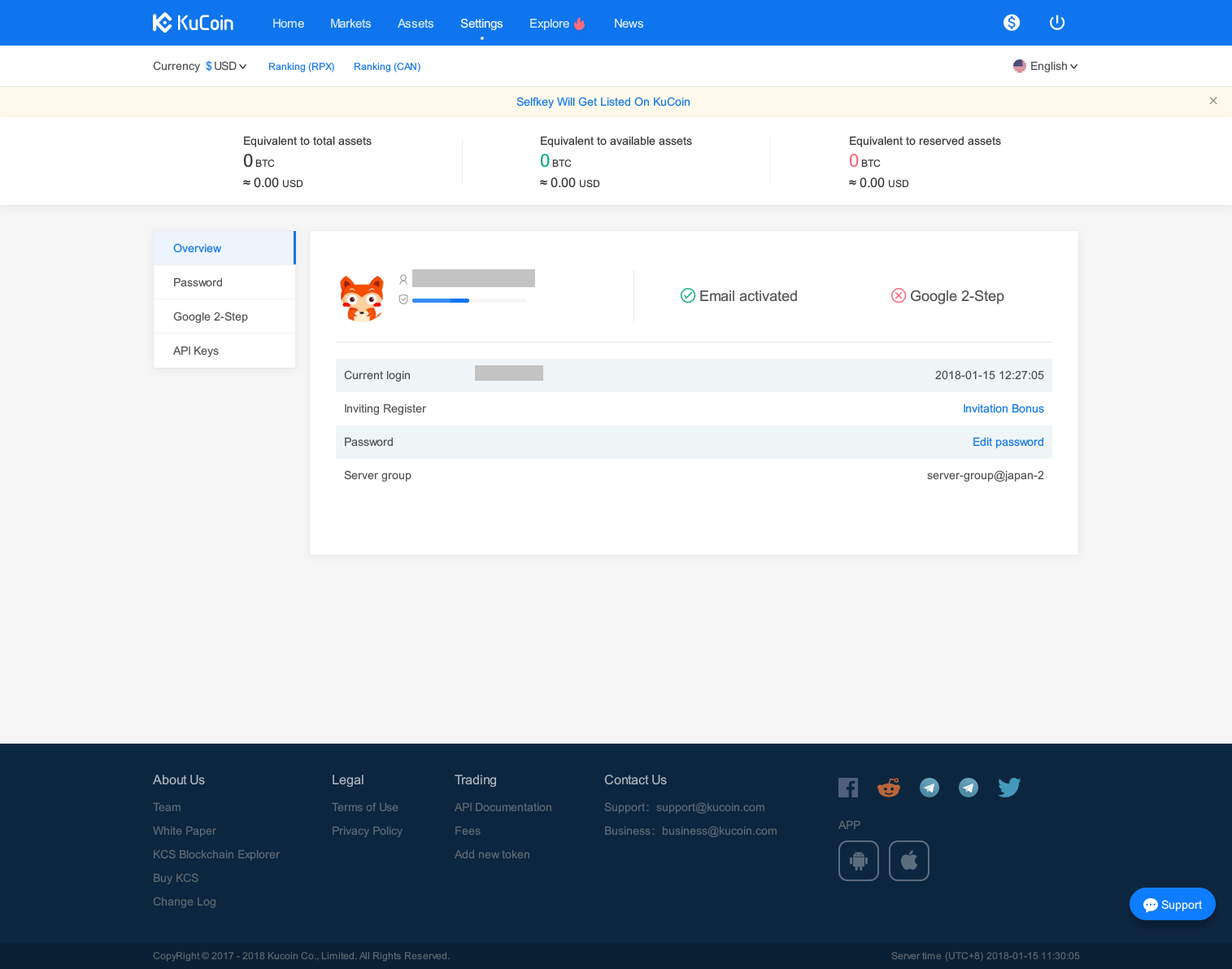Open the first Telegram icon
Viewport: 1232px width, 969px height.
click(929, 788)
